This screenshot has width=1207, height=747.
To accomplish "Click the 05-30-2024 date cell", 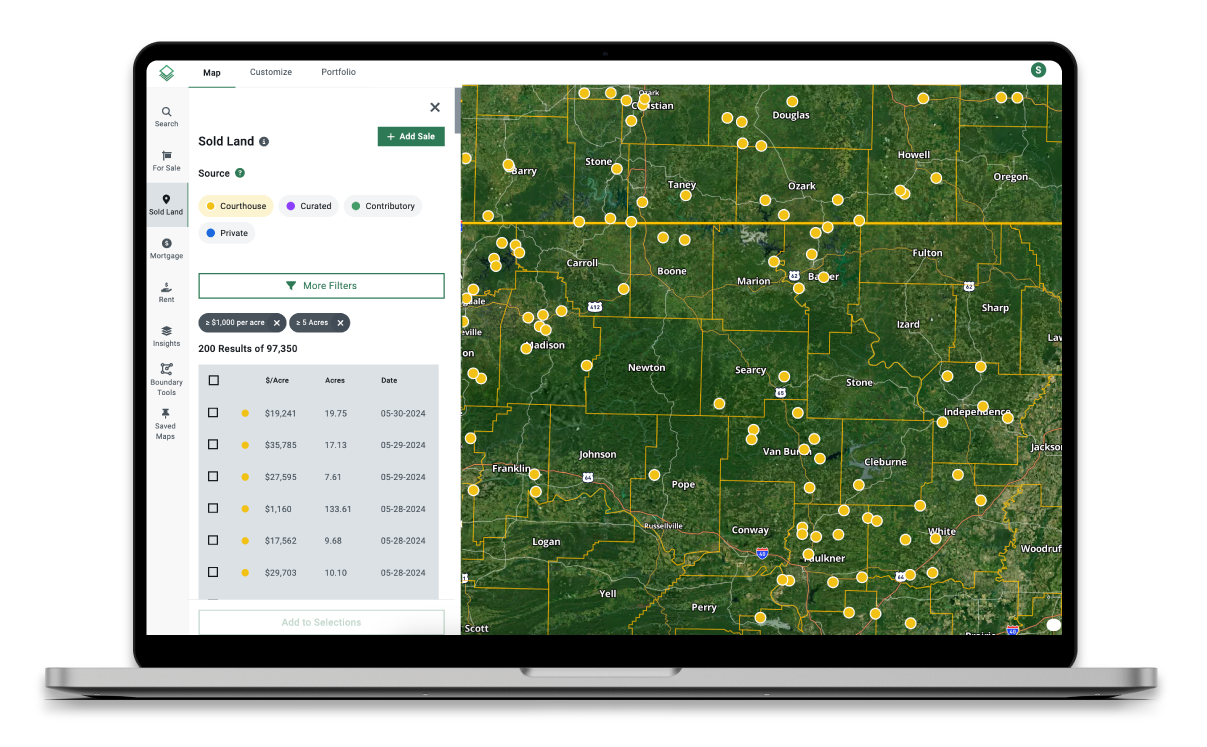I will click(403, 413).
